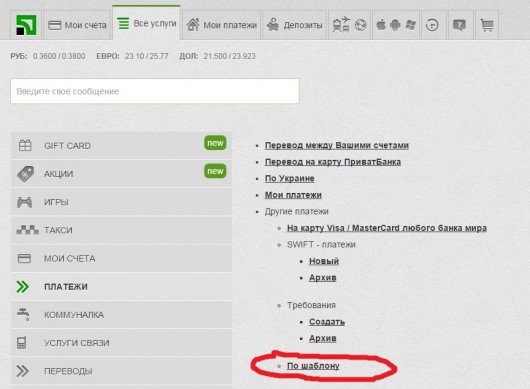Select КОММУНАЛКА in the sidebar
The image size is (530, 389).
(121, 315)
